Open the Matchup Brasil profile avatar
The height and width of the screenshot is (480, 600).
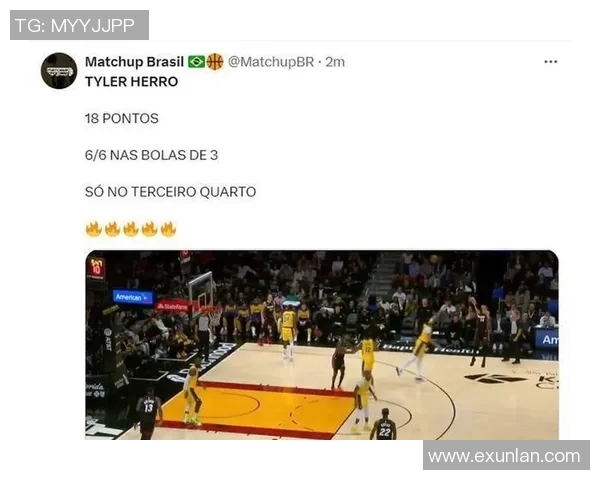tap(59, 71)
